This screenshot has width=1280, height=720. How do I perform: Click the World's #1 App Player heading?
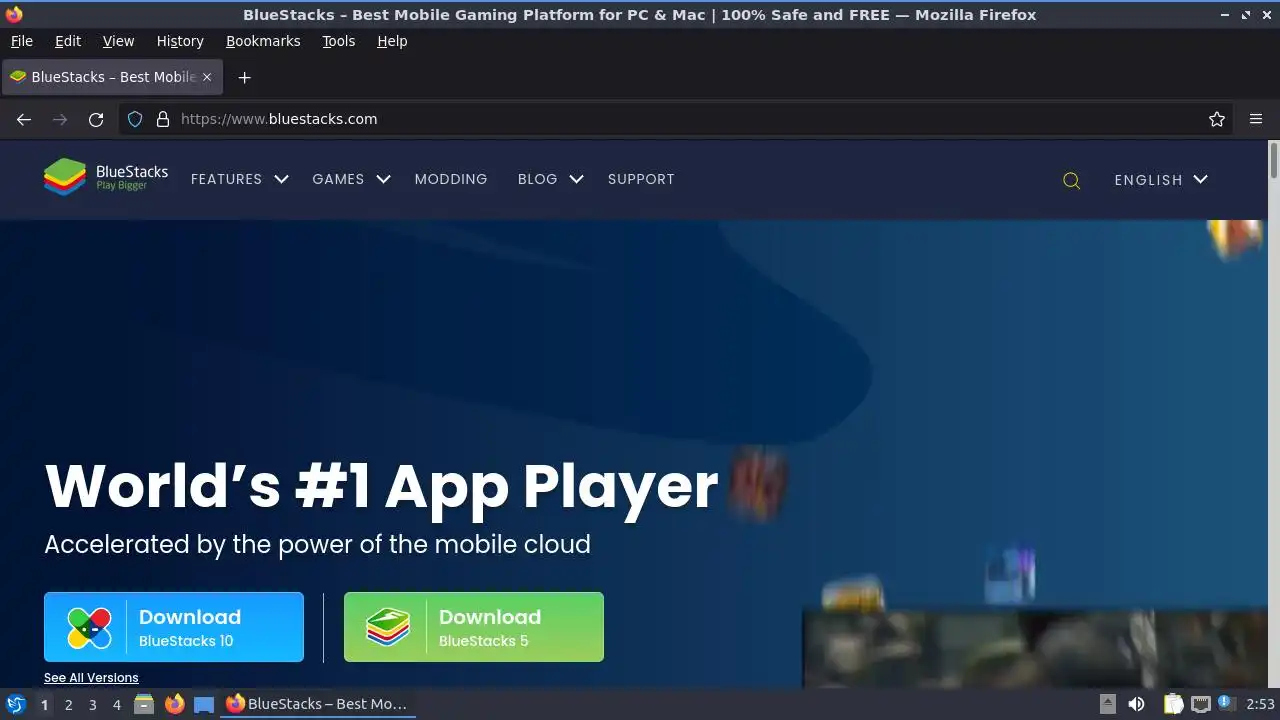(x=381, y=486)
